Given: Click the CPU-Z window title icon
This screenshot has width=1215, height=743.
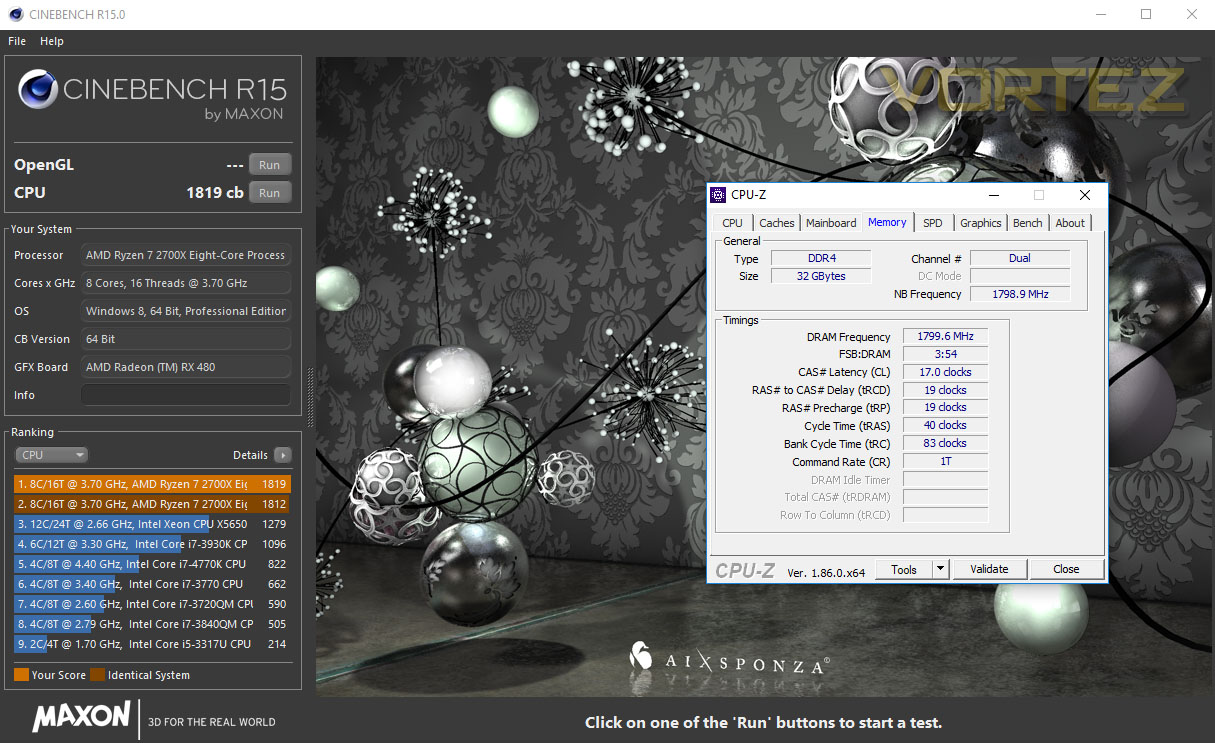Looking at the screenshot, I should [718, 195].
